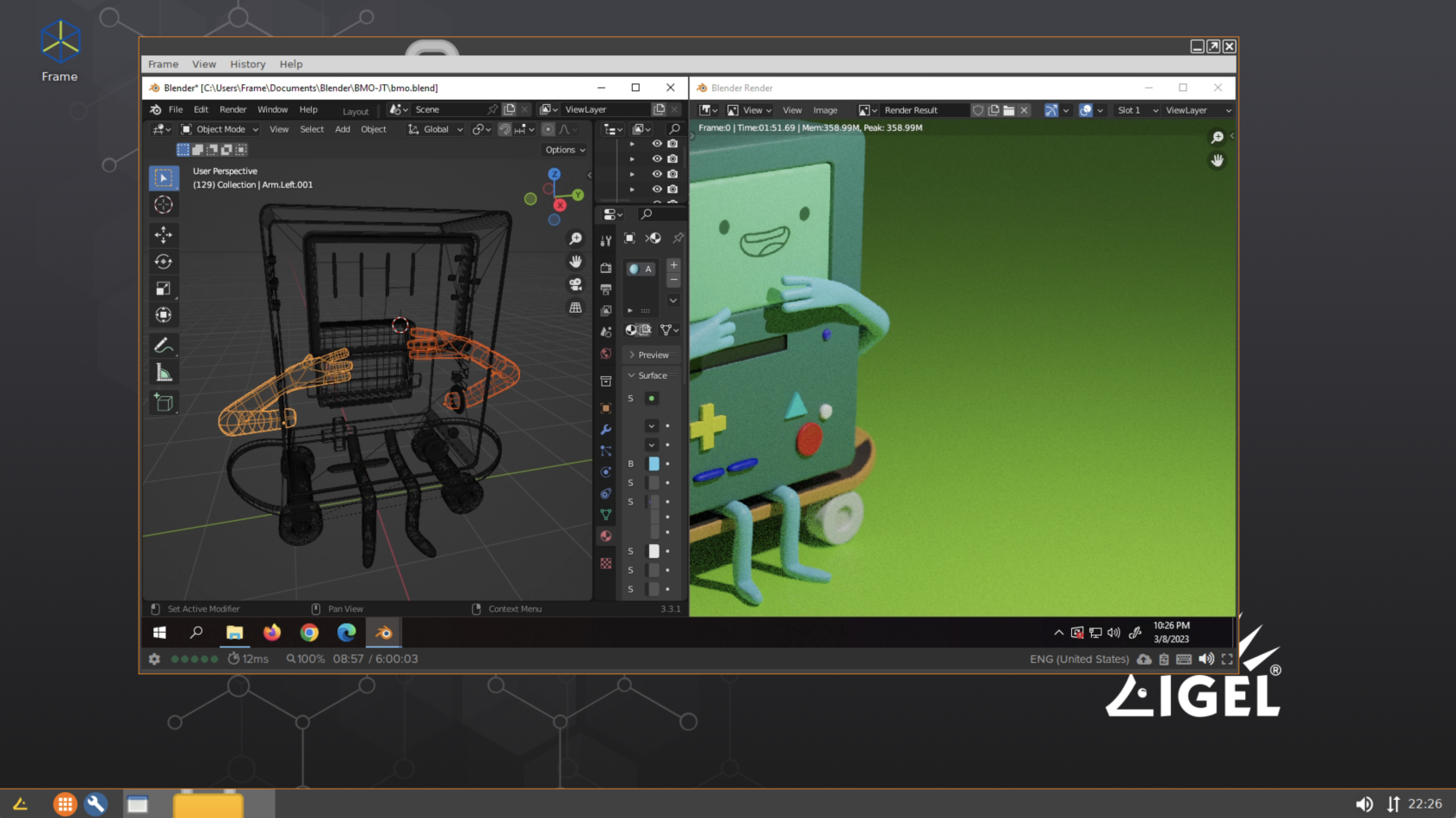The width and height of the screenshot is (1456, 818).
Task: Select the Move tool in the viewport toolbar
Action: (x=164, y=234)
